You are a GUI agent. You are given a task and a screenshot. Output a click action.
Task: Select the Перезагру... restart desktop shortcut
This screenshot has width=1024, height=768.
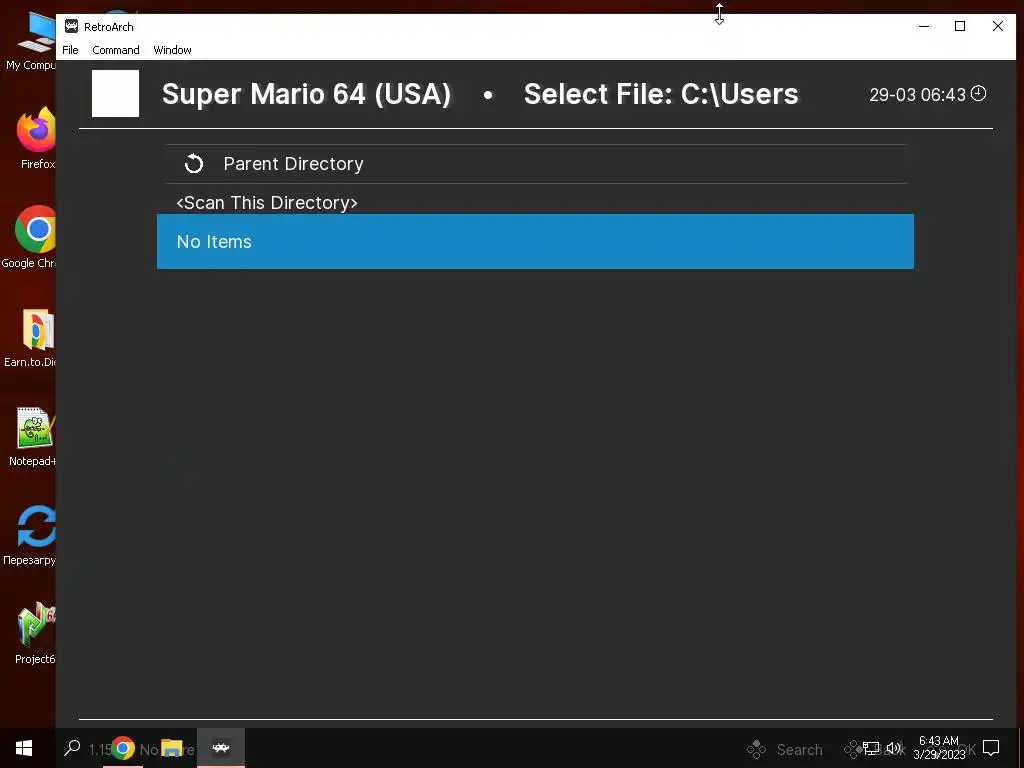click(x=30, y=536)
